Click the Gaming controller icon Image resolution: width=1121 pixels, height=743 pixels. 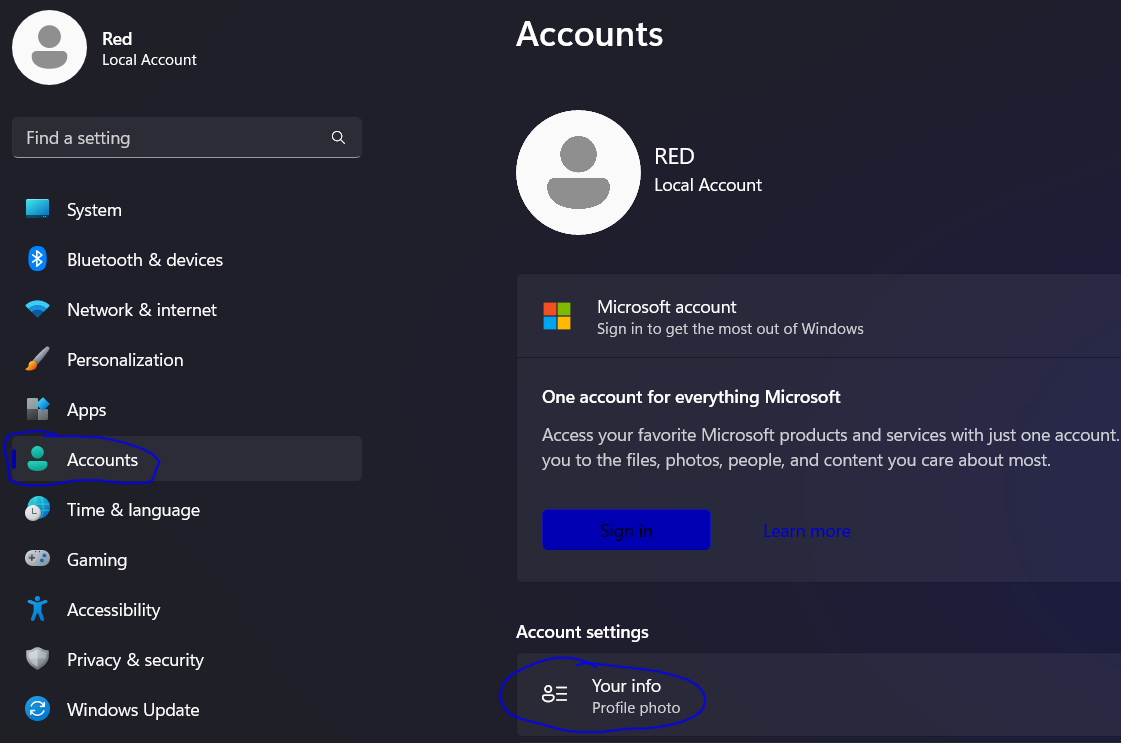point(37,559)
